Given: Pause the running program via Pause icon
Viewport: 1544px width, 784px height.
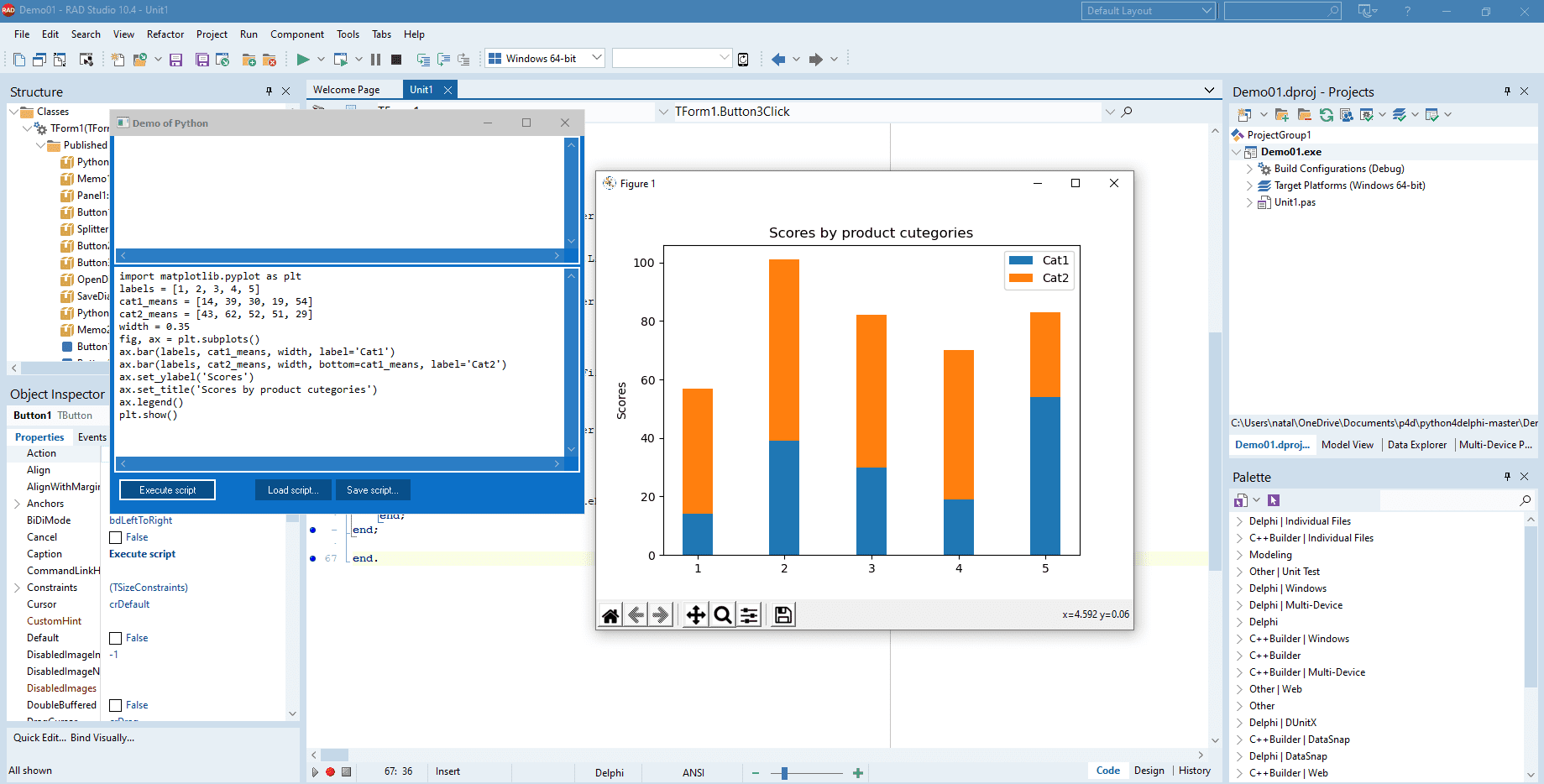Looking at the screenshot, I should [x=374, y=59].
